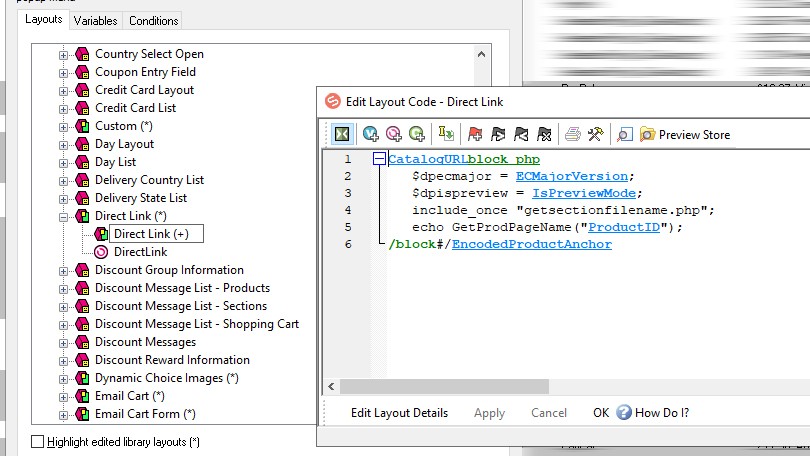Screen dimensions: 810x456
Task: Expand the Credit Card Layout node
Action: coord(64,90)
